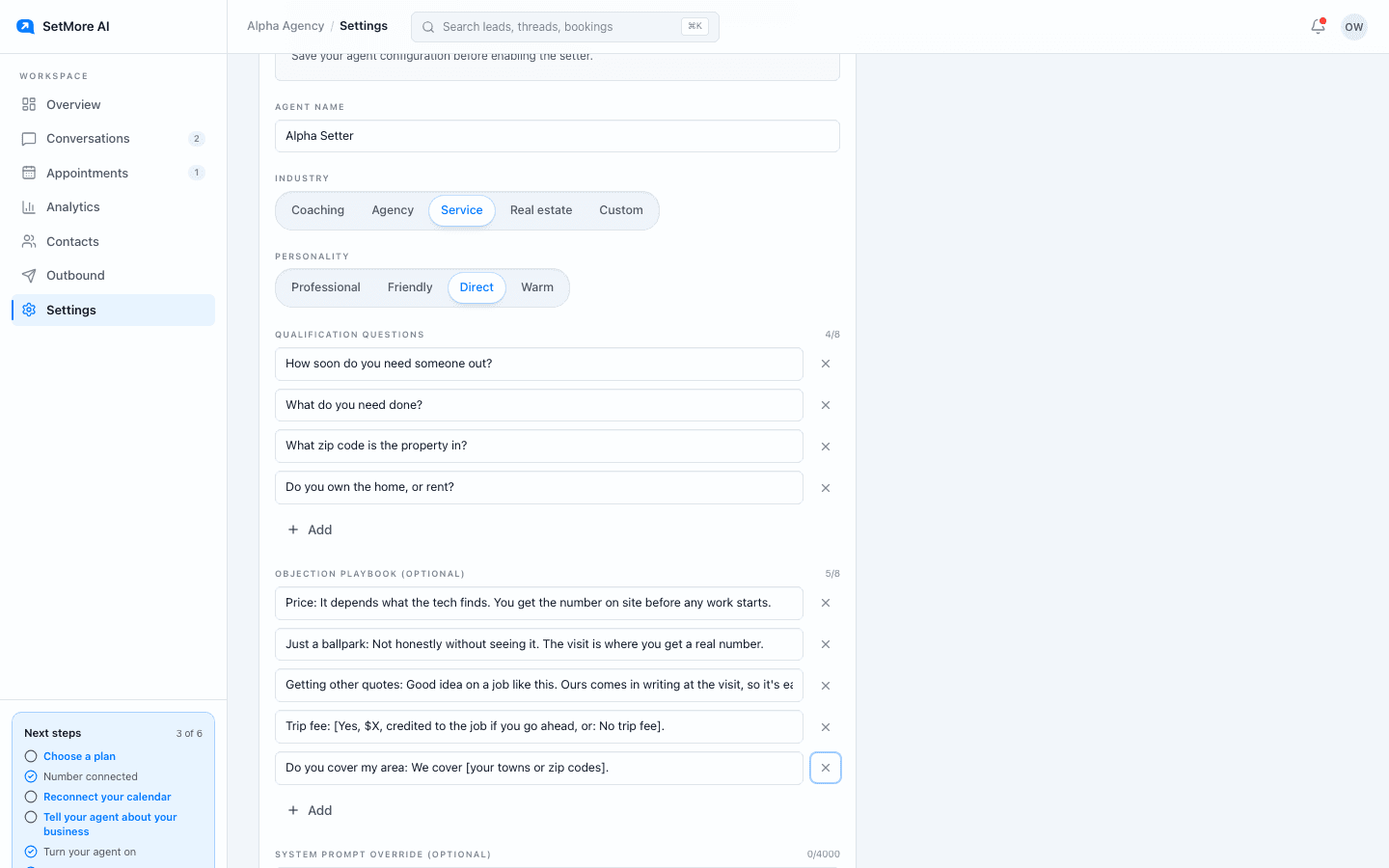Screen dimensions: 1389x868
Task: Edit the 'What zip code is the property in?' field
Action: 539,447
